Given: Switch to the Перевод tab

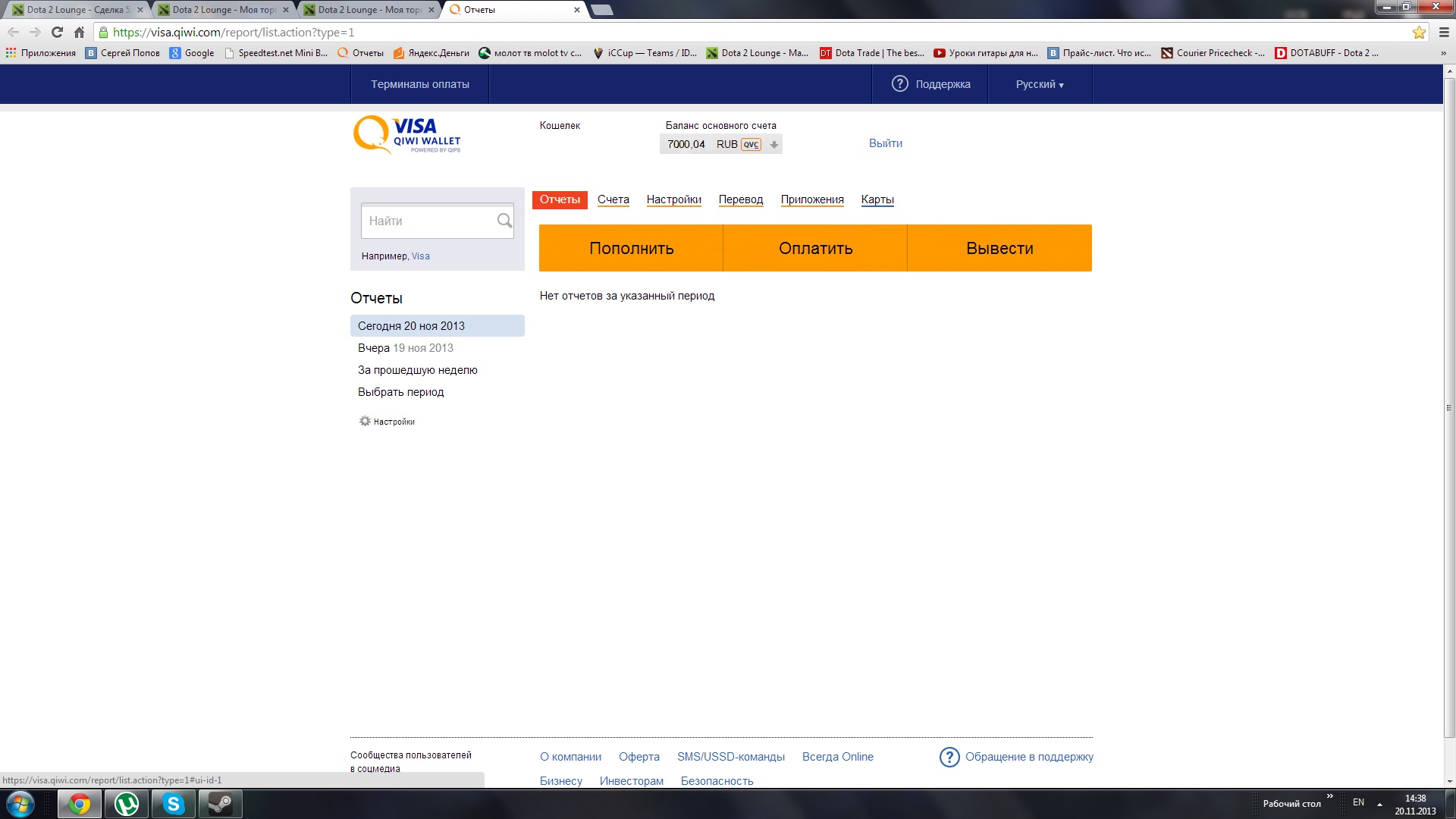Looking at the screenshot, I should 740,199.
